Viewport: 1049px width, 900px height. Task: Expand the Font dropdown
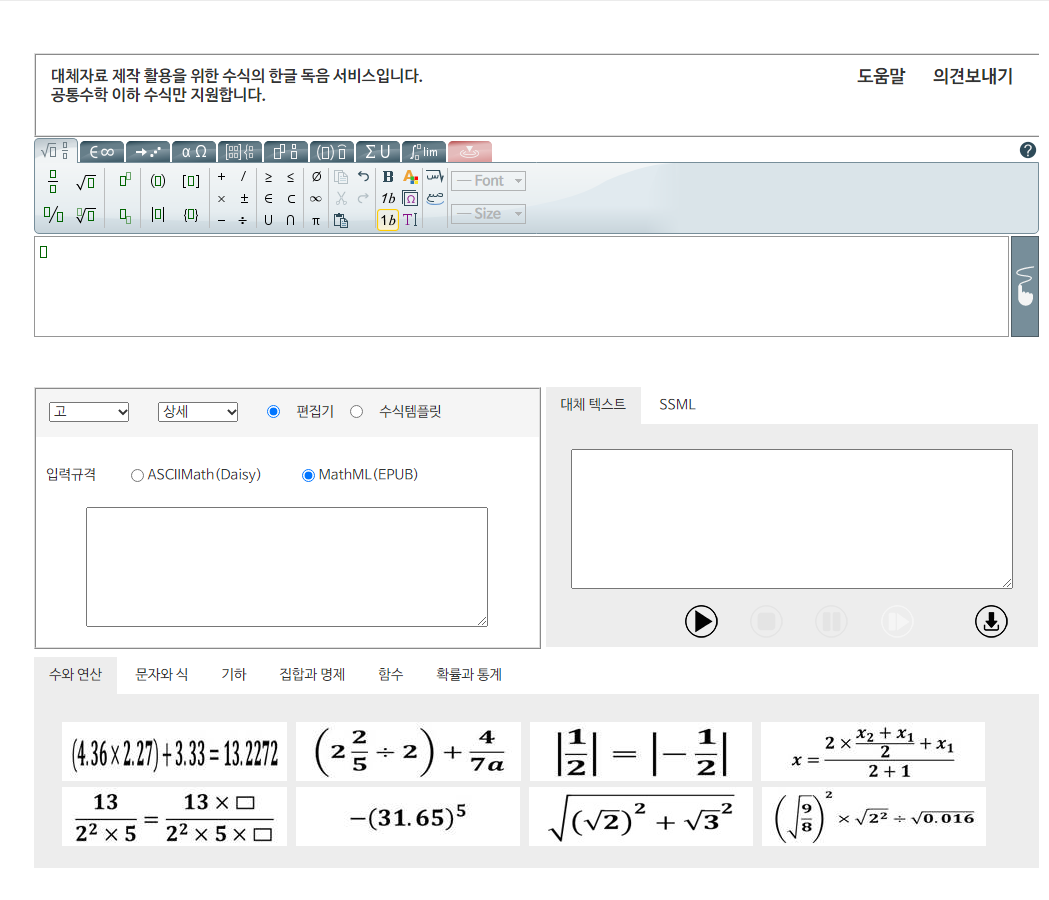coord(488,181)
